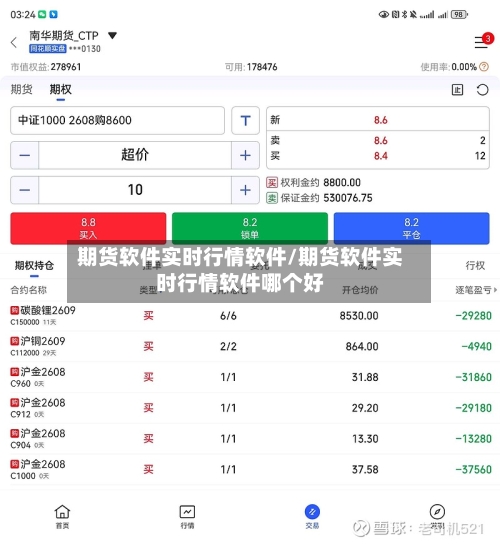This screenshot has height=544, width=500.
Task: Select the 期权 tab
Action: [x=60, y=90]
